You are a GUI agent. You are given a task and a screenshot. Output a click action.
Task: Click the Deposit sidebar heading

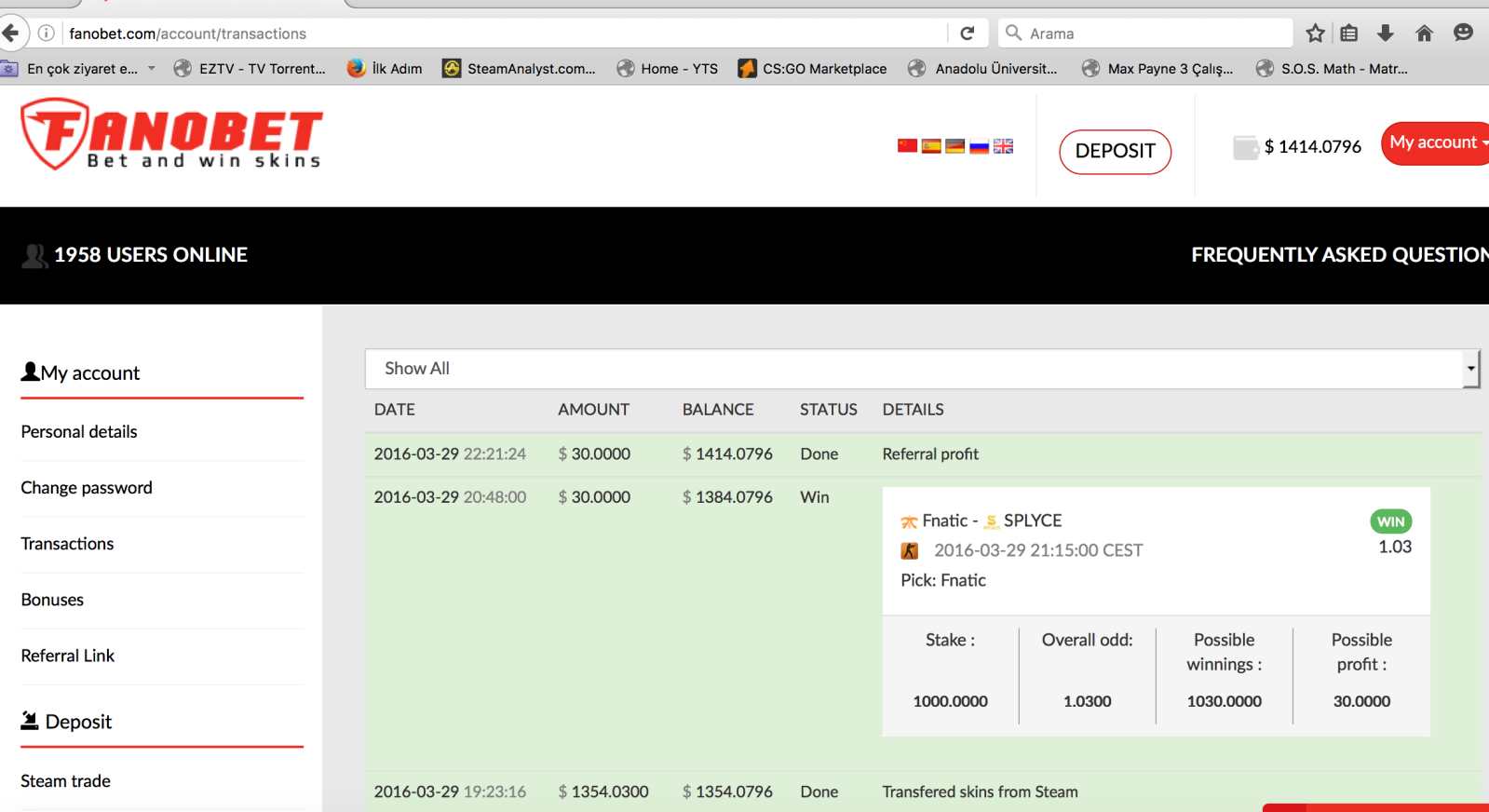pos(66,722)
